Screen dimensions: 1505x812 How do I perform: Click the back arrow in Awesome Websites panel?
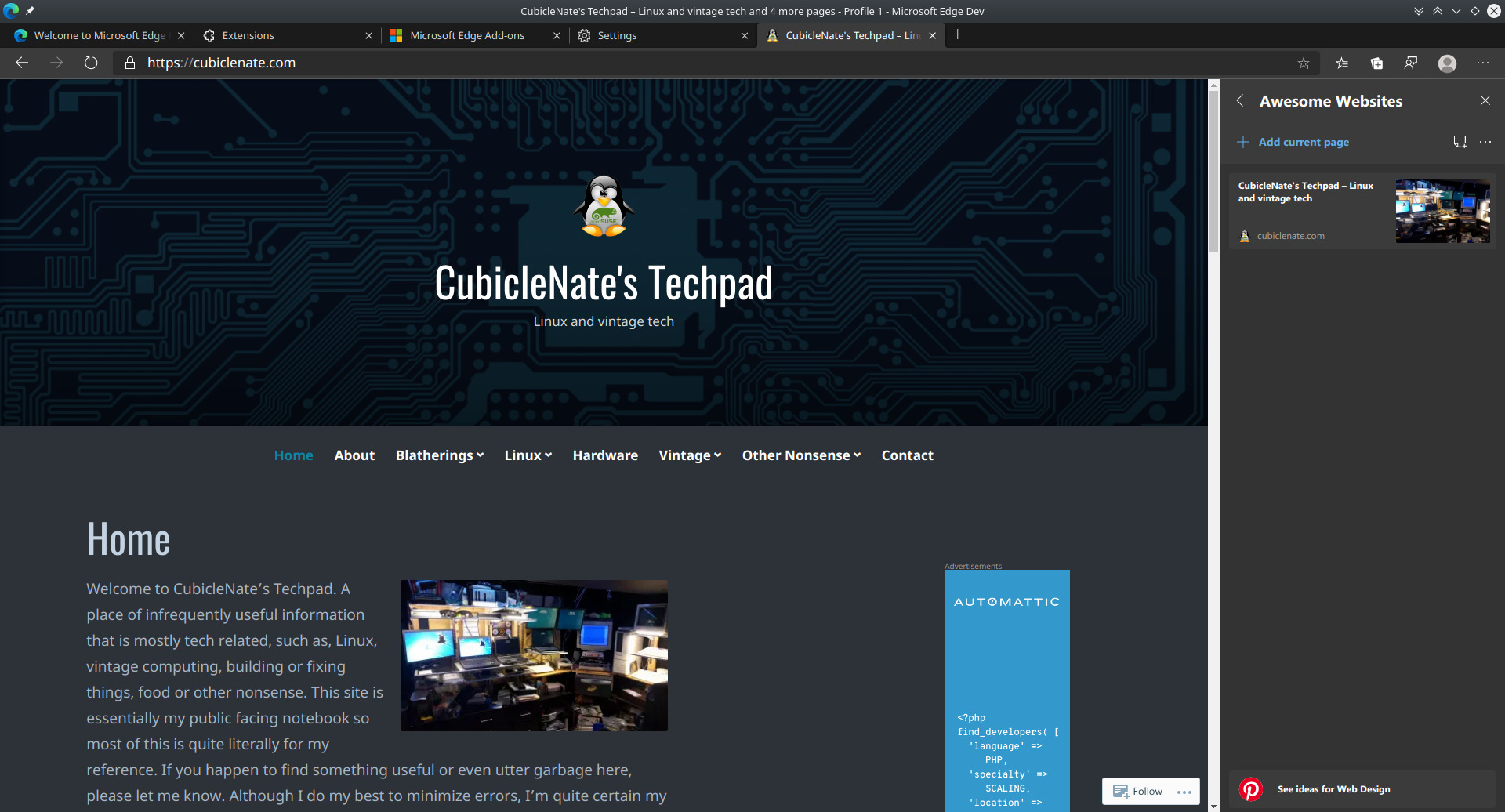coord(1241,100)
